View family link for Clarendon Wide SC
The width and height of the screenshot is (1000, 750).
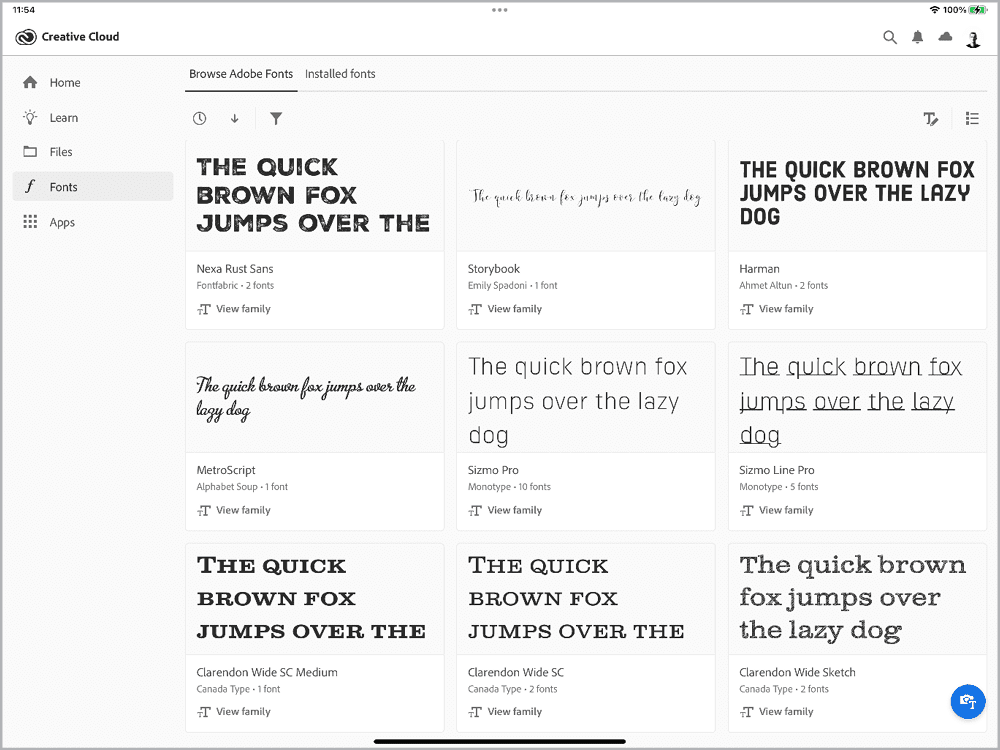click(515, 712)
